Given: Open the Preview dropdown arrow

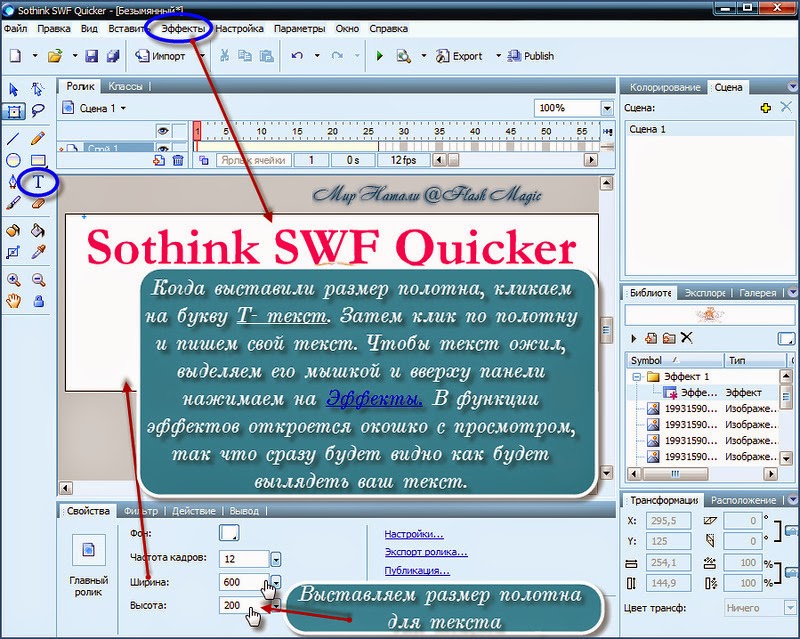Looking at the screenshot, I should [x=423, y=56].
